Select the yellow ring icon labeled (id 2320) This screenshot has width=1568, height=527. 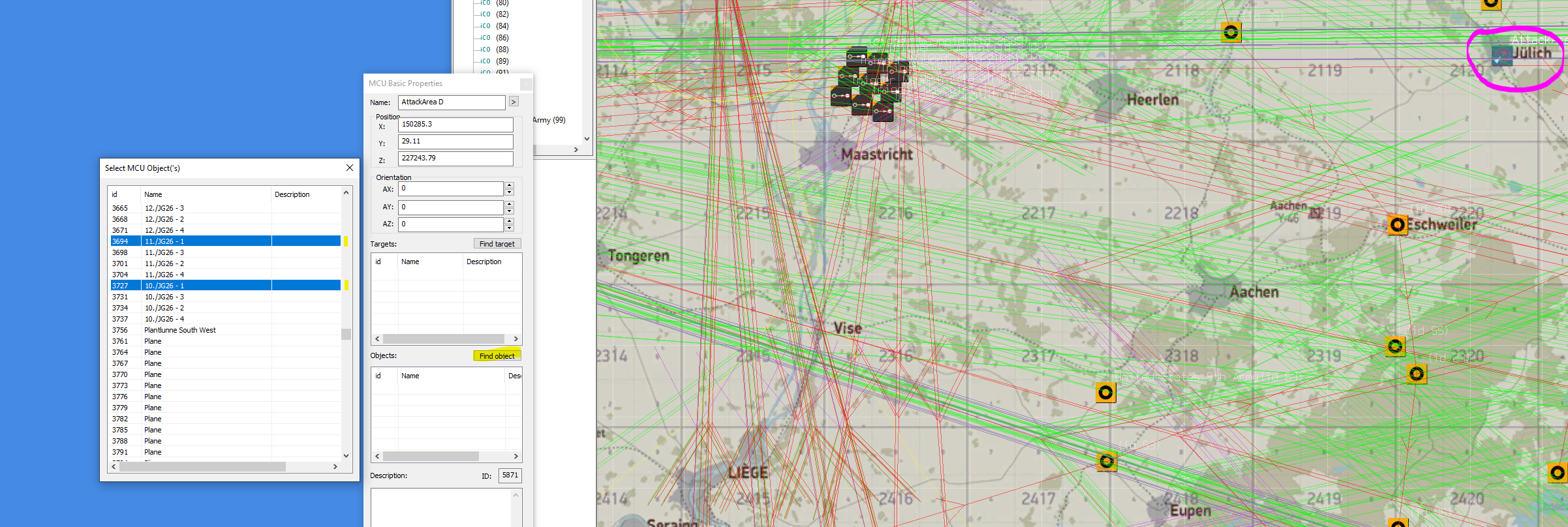(x=1417, y=374)
